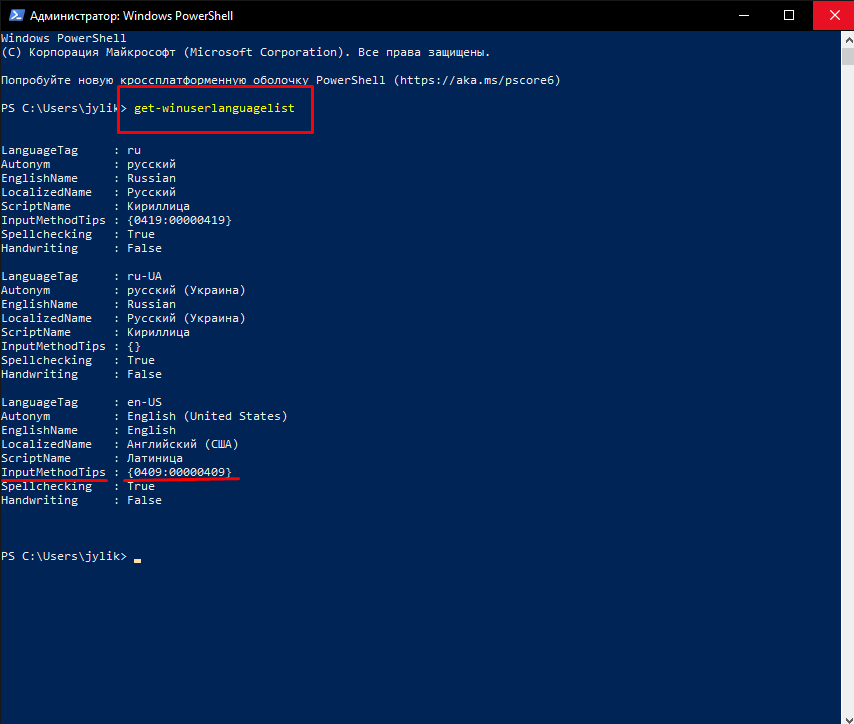Click the underlined InputMethodTips label
The image size is (854, 724).
tap(53, 472)
